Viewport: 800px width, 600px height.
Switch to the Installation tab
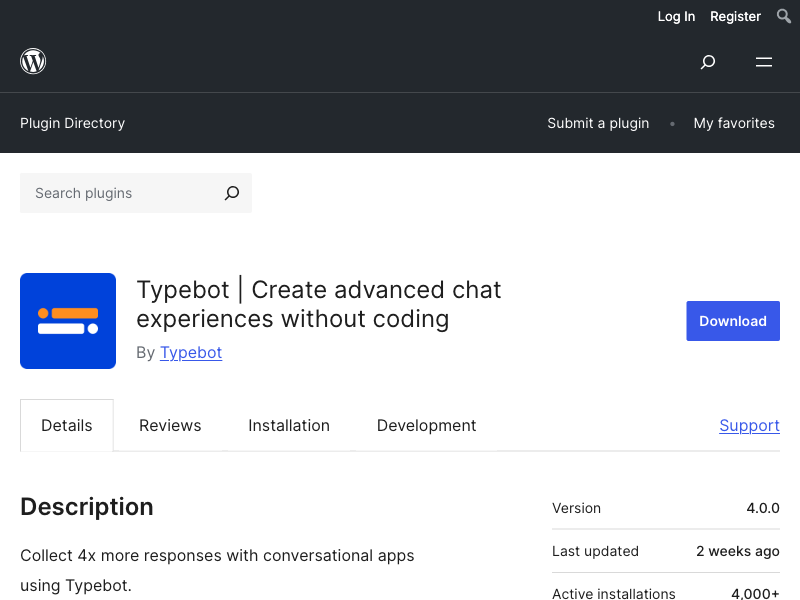[289, 425]
